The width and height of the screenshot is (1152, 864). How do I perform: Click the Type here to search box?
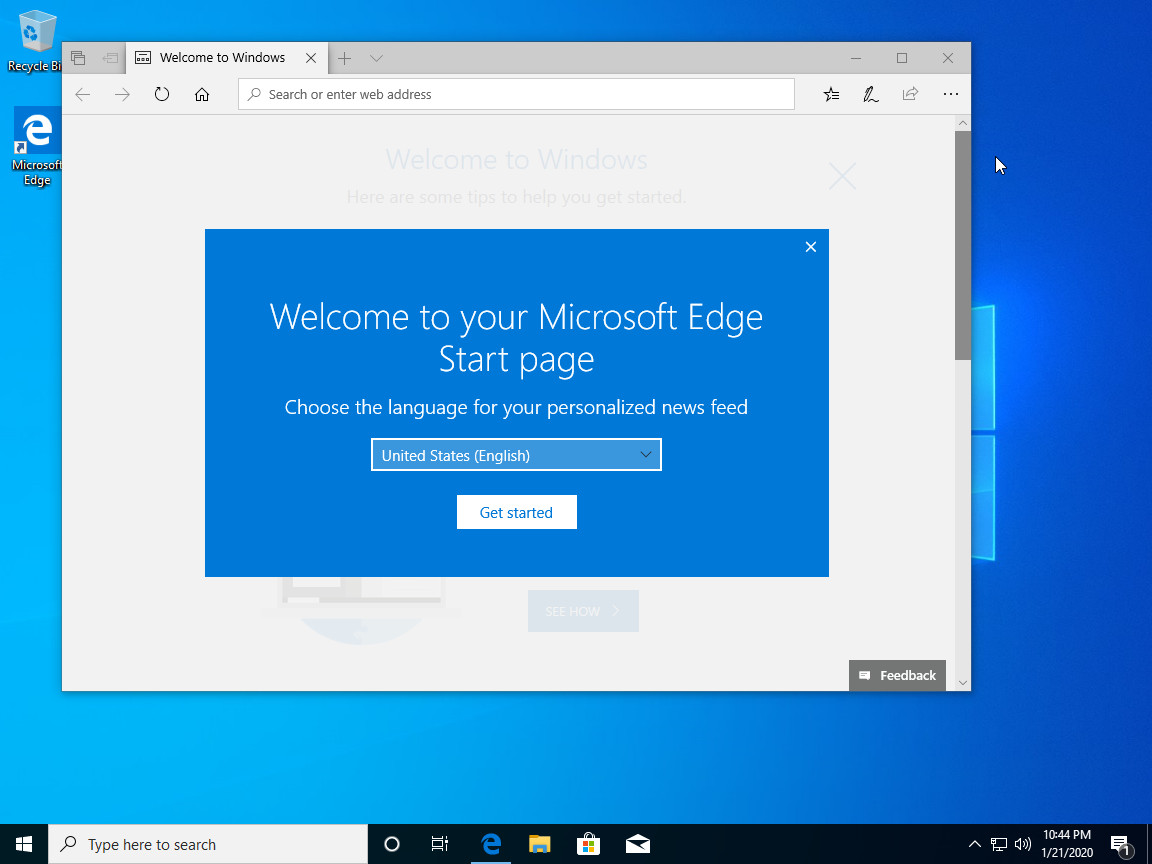pyautogui.click(x=208, y=844)
